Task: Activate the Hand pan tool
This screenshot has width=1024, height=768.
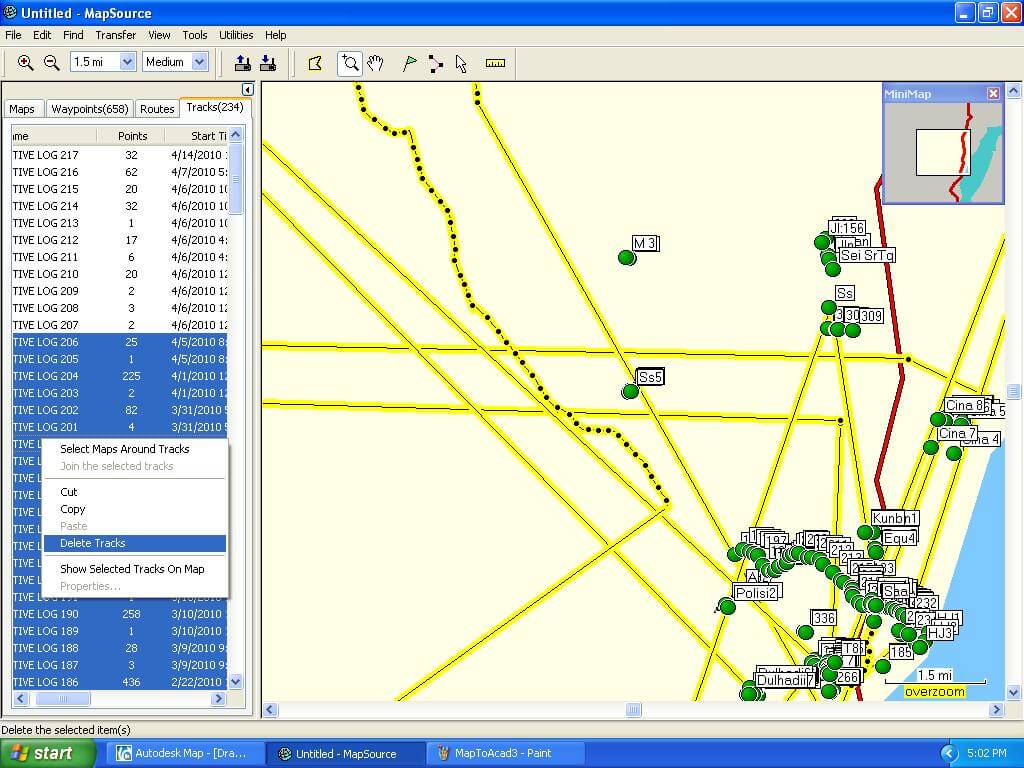Action: 375,63
